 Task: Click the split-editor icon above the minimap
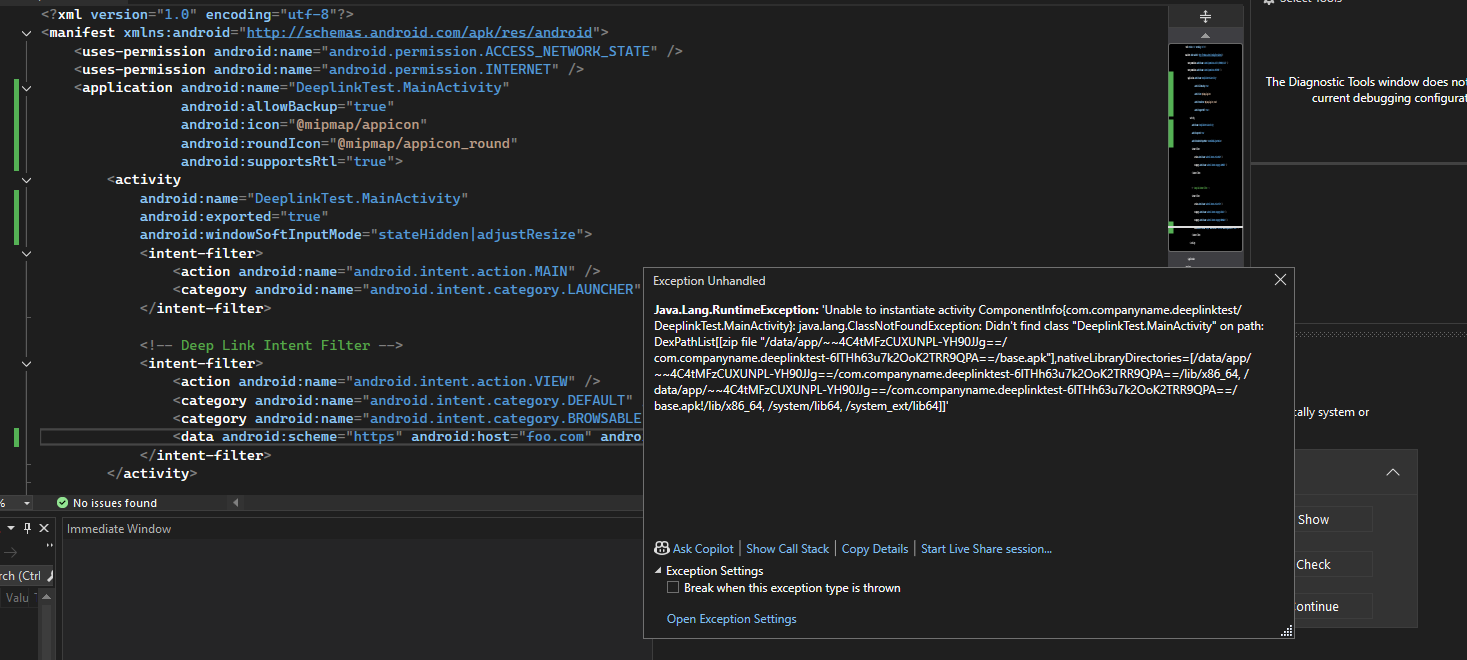click(x=1205, y=16)
